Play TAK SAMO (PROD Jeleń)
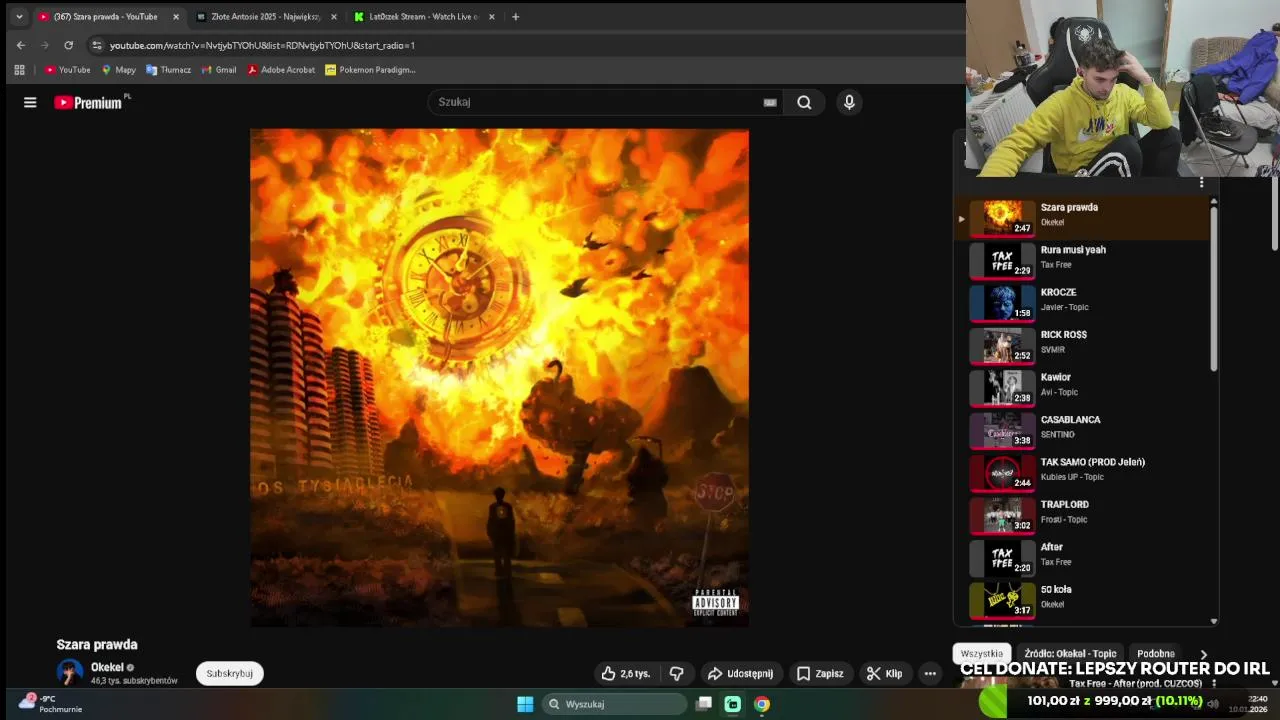The image size is (1280, 720). 1084,472
